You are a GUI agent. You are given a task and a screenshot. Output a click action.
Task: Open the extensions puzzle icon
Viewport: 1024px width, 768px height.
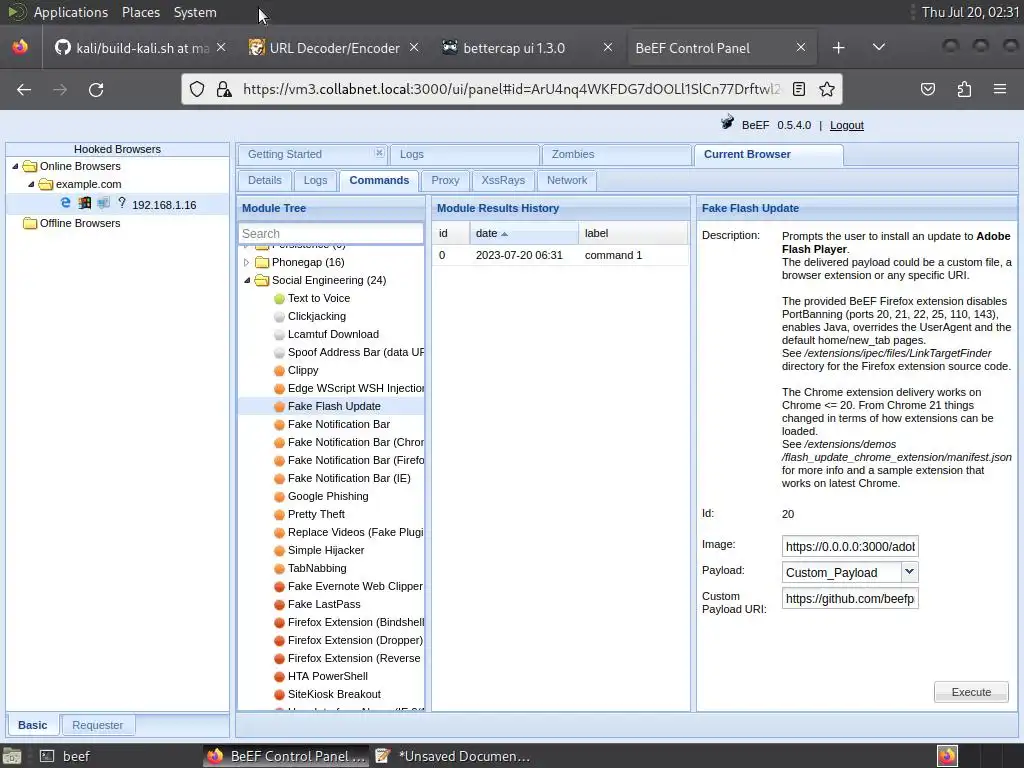(x=964, y=89)
